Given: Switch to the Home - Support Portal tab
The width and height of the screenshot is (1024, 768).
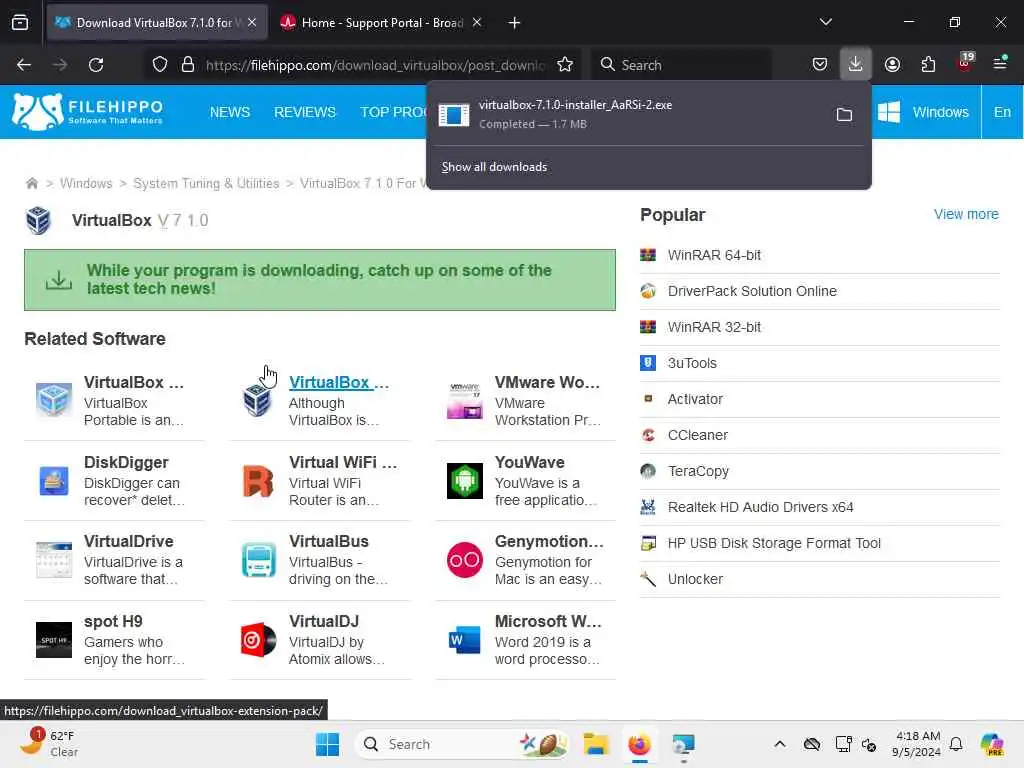Looking at the screenshot, I should click(x=382, y=23).
